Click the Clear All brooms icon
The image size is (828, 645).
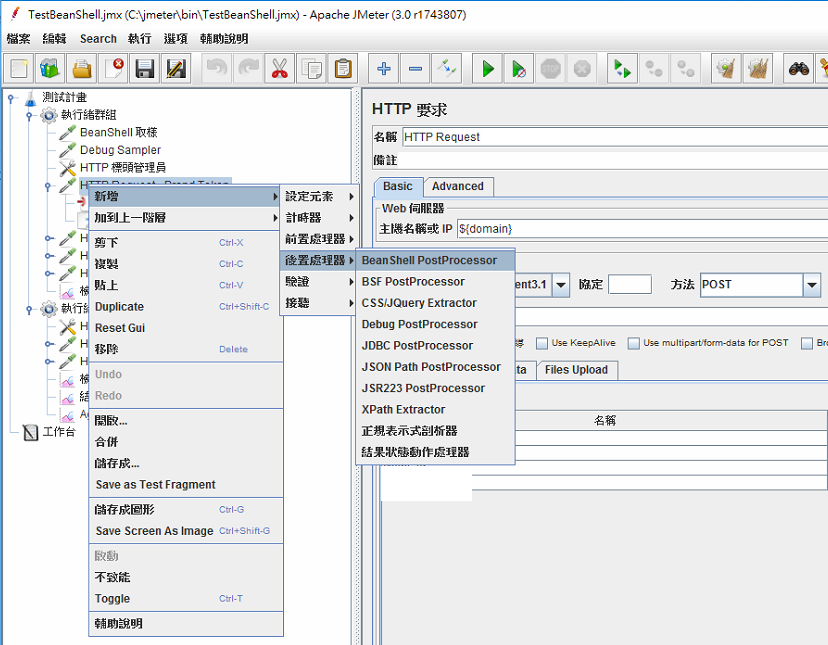(758, 69)
